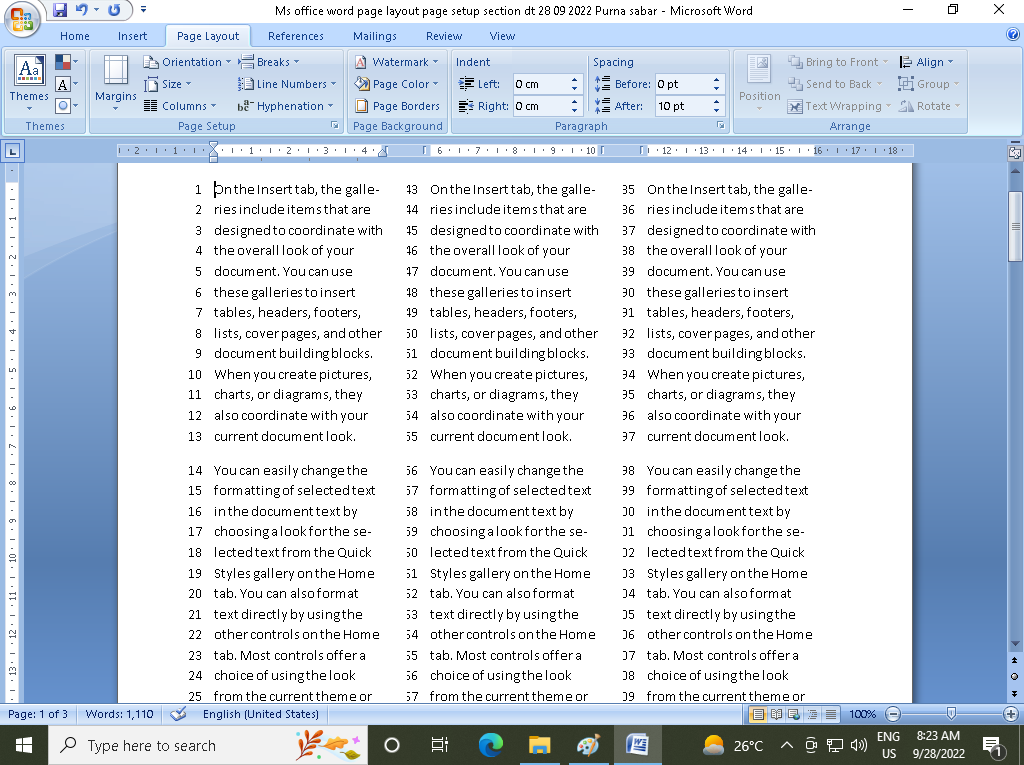Open Word Help question mark icon
Screen dimensions: 1024x765
tap(1012, 36)
